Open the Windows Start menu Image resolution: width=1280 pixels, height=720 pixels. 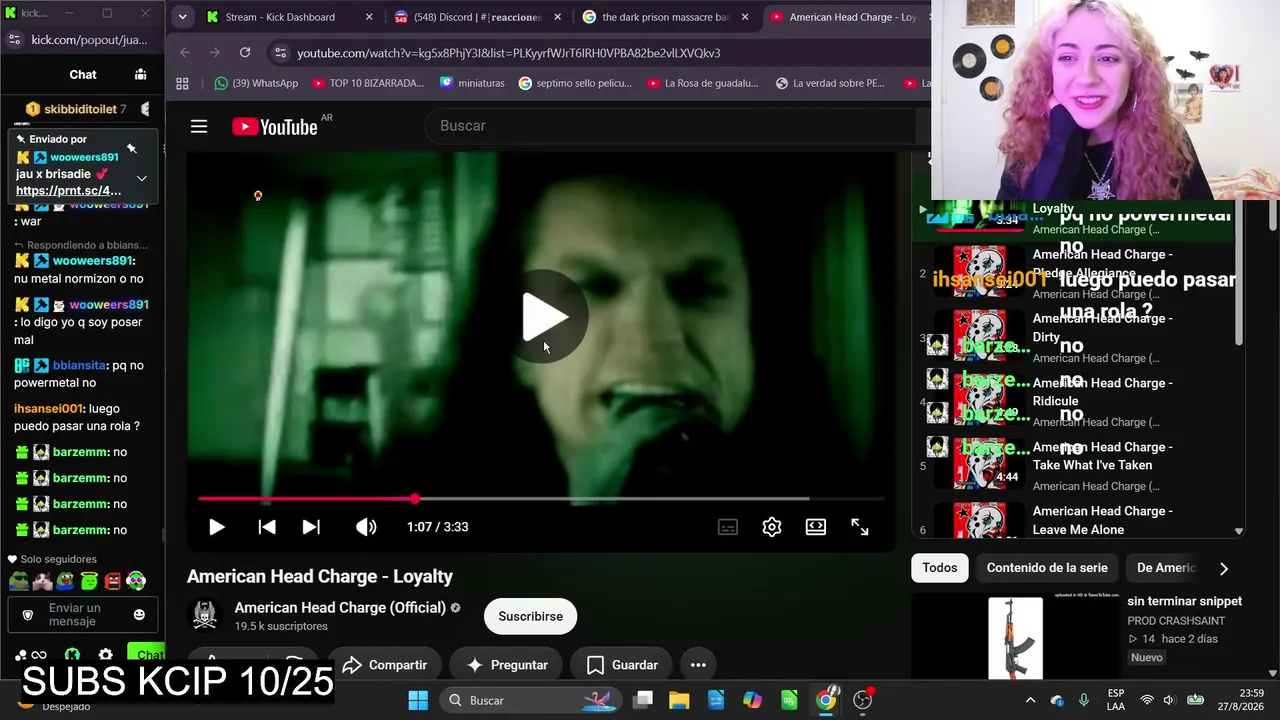[418, 700]
